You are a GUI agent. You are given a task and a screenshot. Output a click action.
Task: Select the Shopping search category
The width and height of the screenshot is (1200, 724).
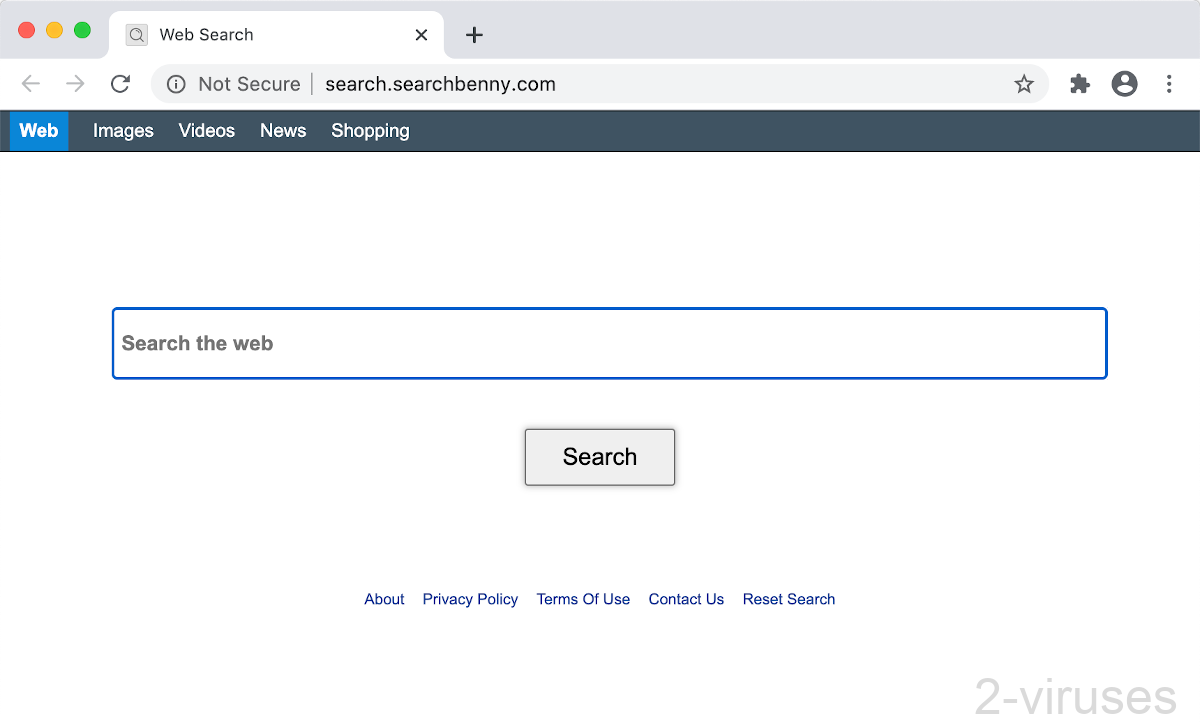point(369,130)
